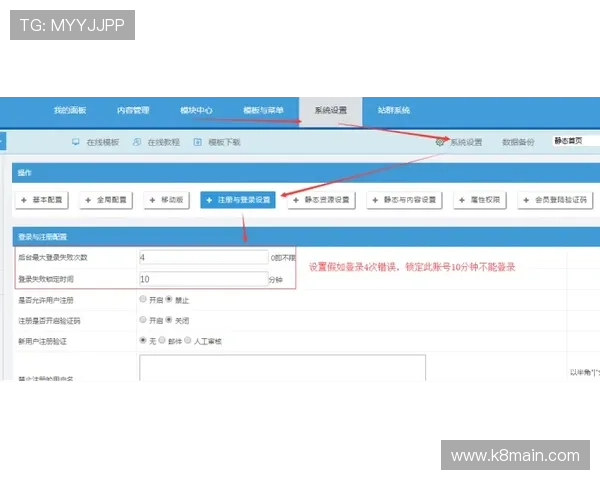600x480 pixels.
Task: Select 禁止 for 是否允许用户注册
Action: 169,299
